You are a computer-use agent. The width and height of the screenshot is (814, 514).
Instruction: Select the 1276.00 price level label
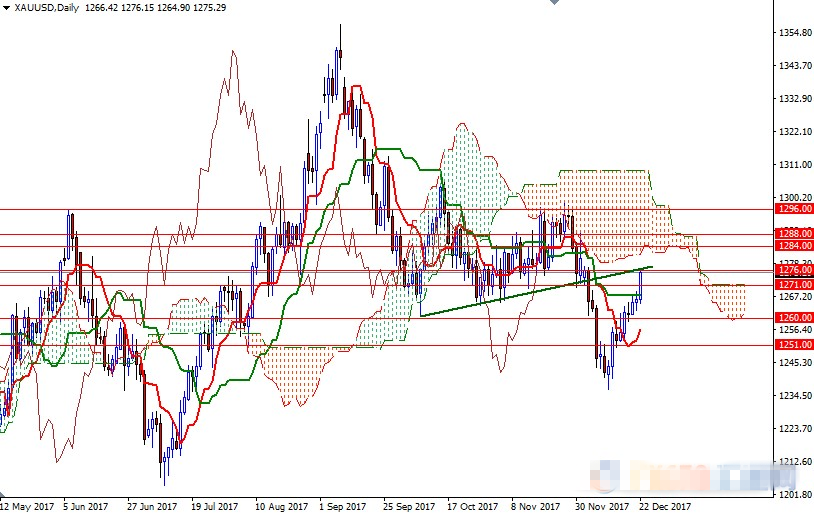tap(794, 270)
